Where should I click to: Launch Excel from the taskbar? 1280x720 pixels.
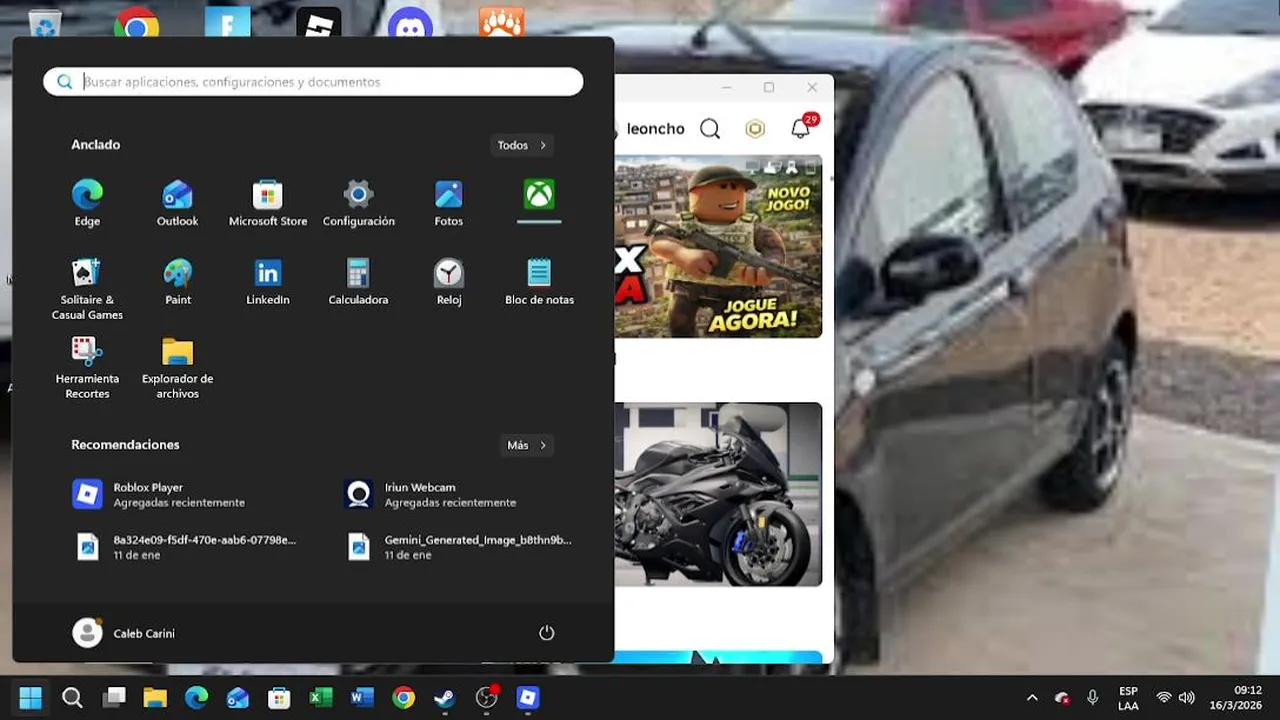(321, 697)
